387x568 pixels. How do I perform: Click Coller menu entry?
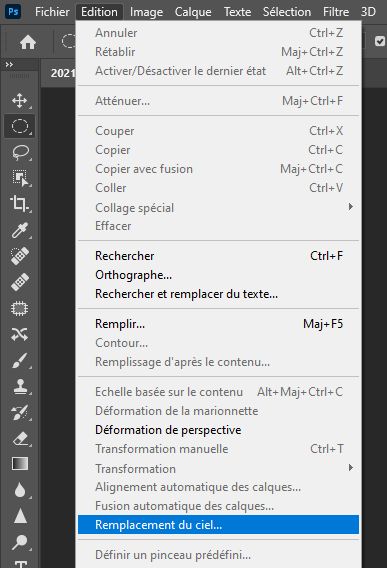click(219, 188)
